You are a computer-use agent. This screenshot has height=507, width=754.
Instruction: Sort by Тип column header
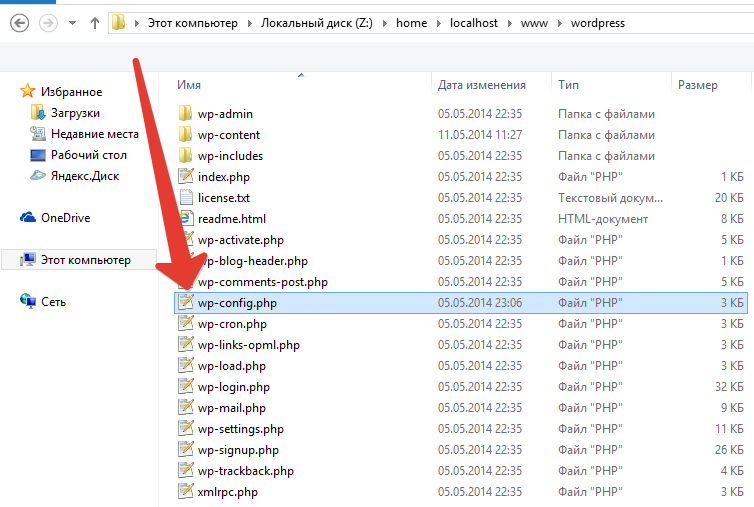(568, 85)
